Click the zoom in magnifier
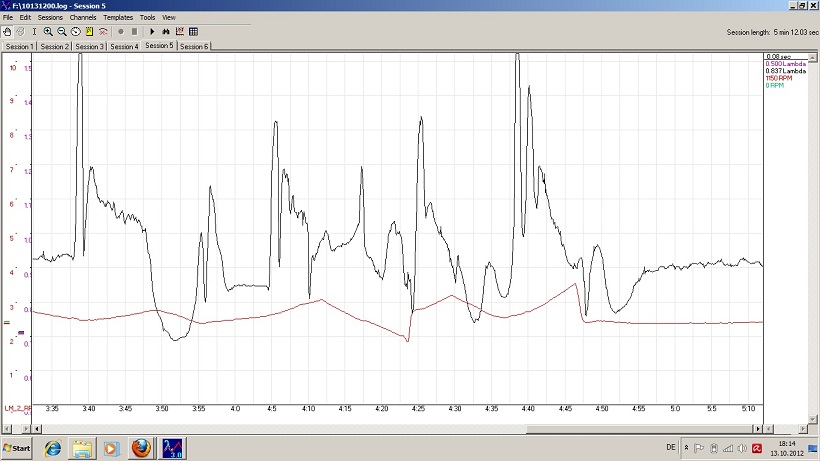Viewport: 820px width, 461px height. tap(48, 31)
